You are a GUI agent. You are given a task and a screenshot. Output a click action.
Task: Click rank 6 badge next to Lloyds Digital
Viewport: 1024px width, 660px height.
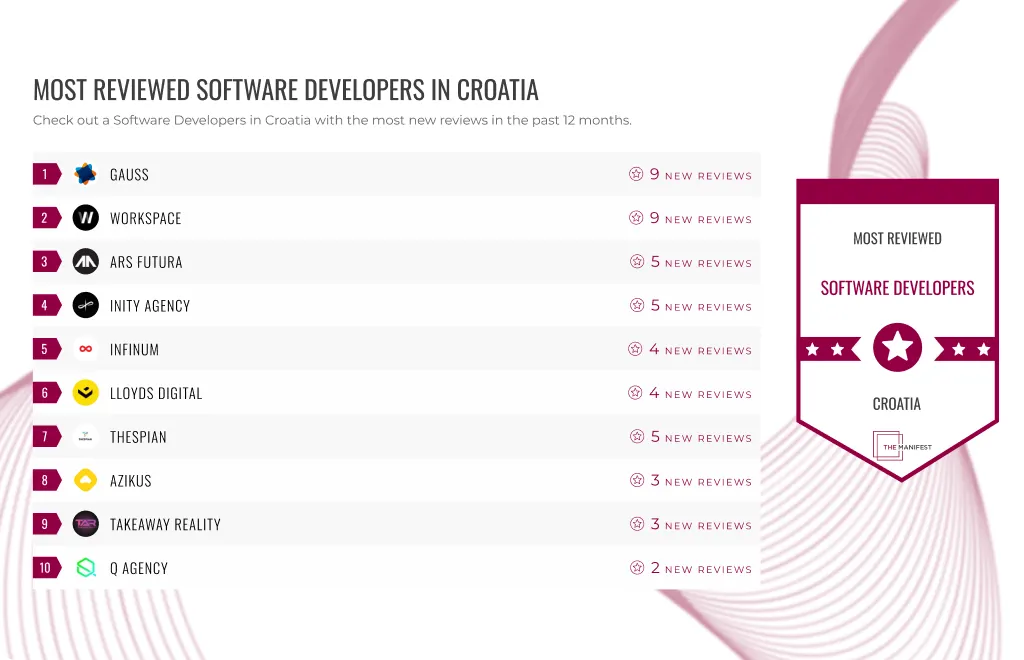tap(47, 393)
